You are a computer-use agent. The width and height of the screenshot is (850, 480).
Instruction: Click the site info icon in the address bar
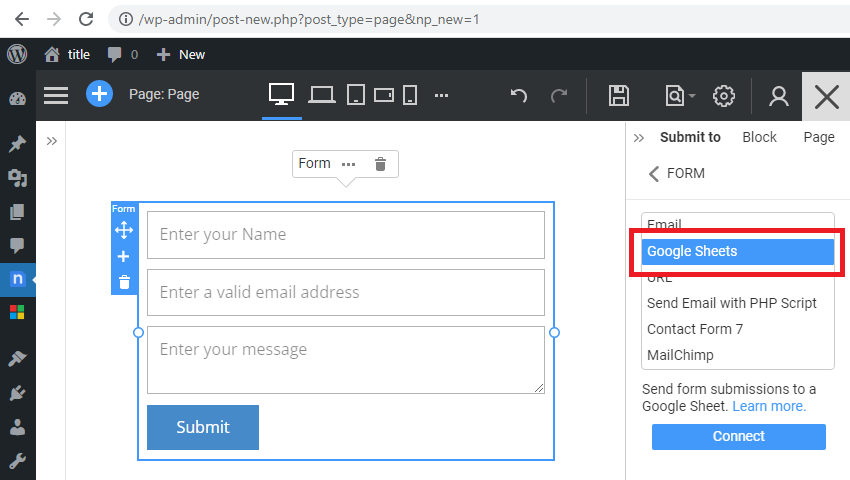click(126, 20)
